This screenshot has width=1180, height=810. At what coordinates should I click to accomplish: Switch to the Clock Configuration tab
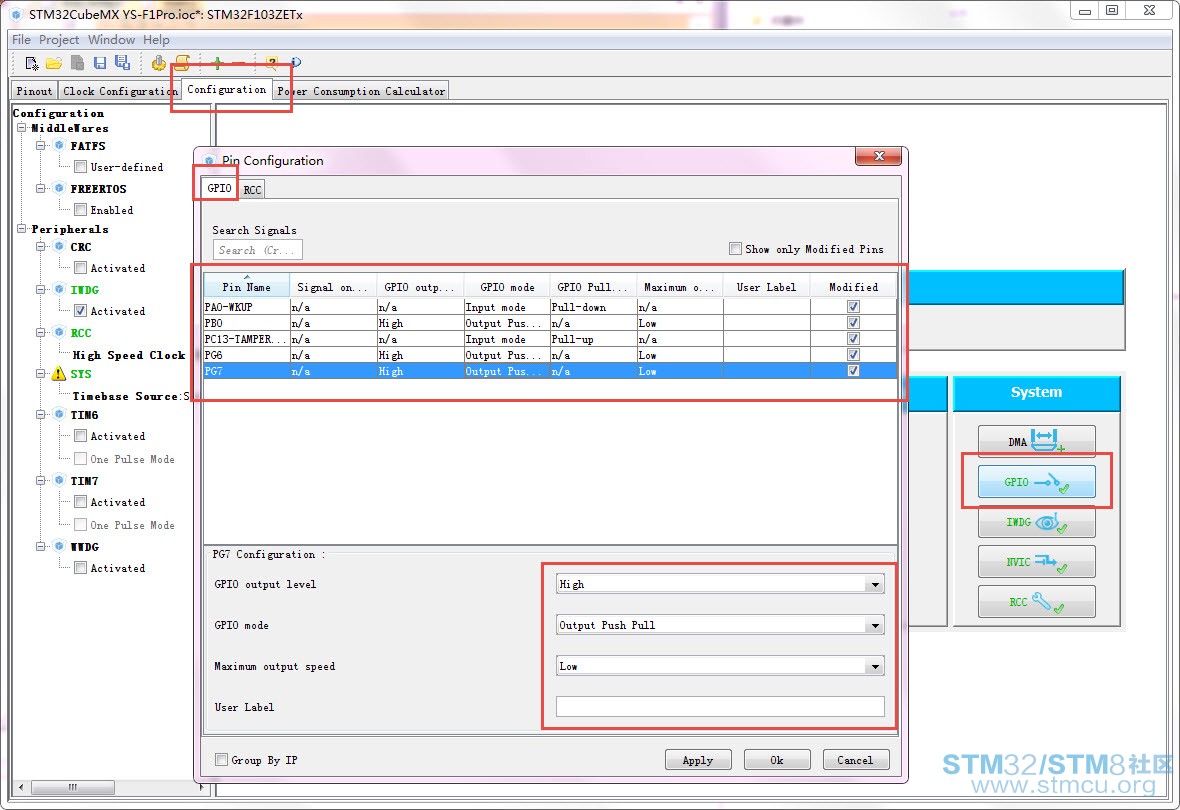point(120,91)
